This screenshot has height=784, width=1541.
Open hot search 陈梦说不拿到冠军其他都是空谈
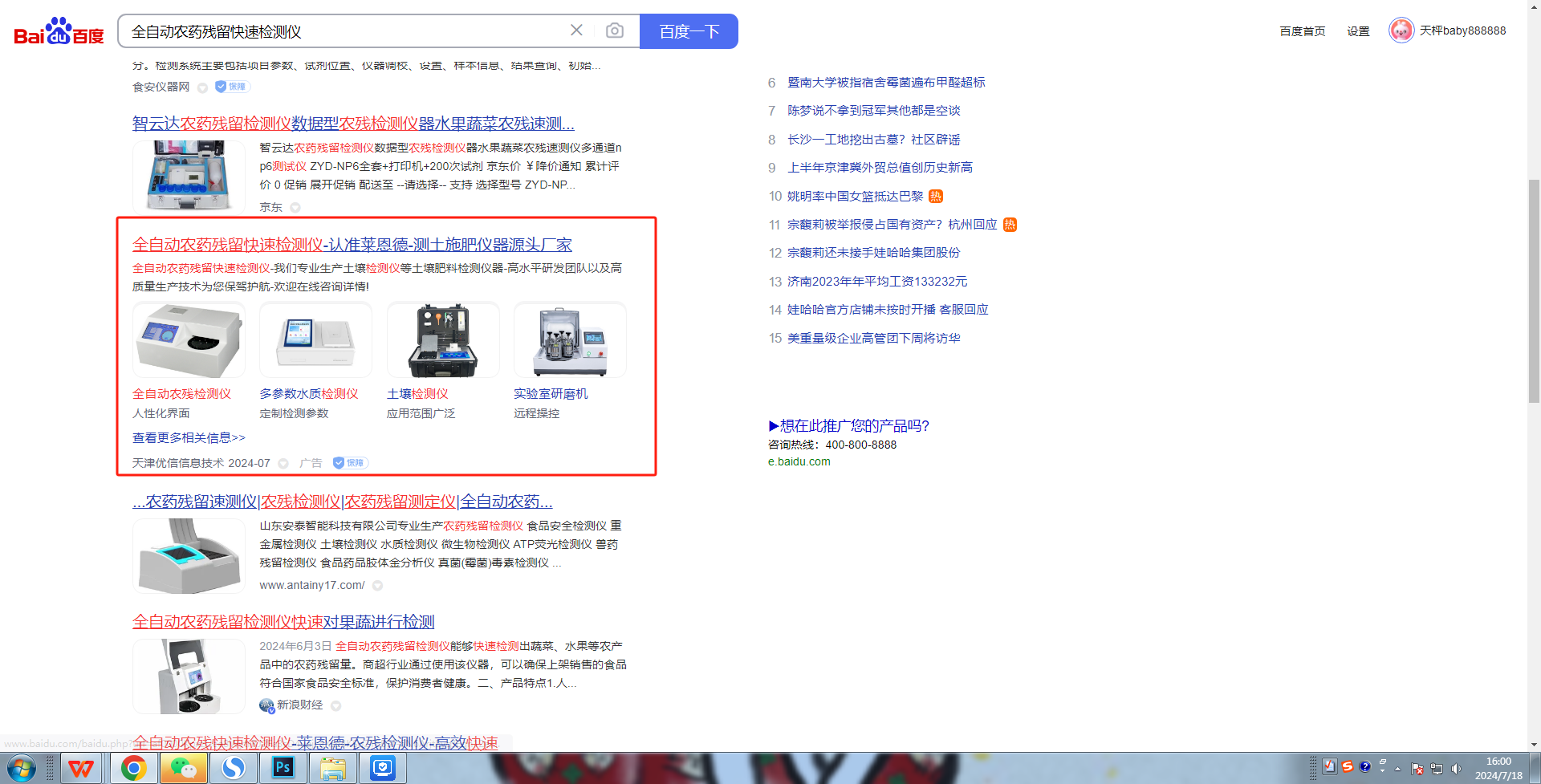point(874,111)
